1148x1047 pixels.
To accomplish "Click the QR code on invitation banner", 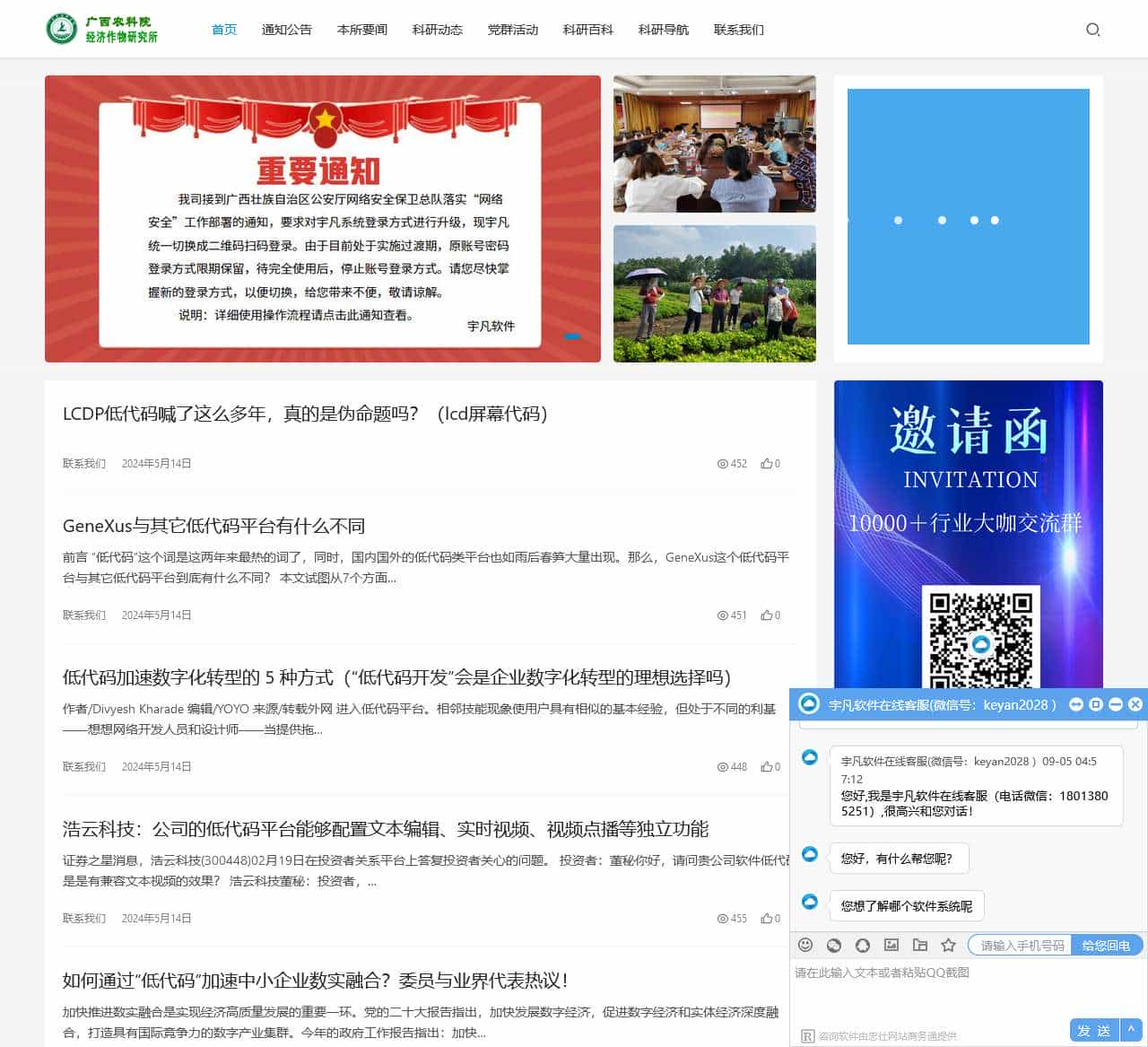I will (980, 637).
